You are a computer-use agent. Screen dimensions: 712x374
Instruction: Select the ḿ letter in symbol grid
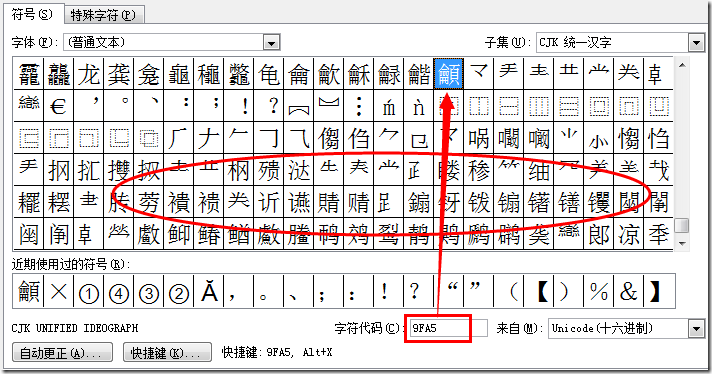coord(389,106)
